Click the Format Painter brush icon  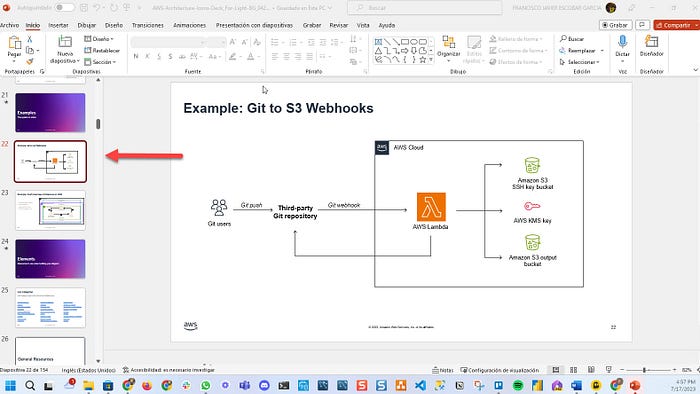(30, 61)
